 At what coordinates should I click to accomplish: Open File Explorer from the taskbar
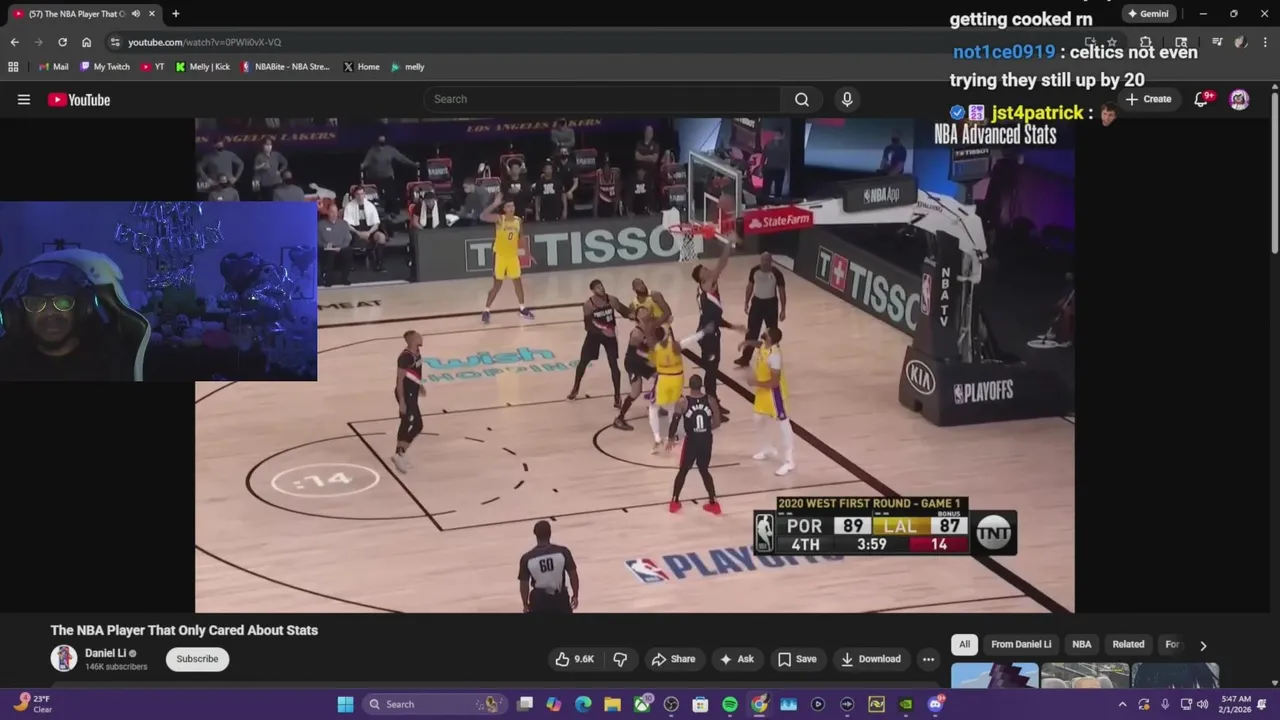pyautogui.click(x=612, y=704)
